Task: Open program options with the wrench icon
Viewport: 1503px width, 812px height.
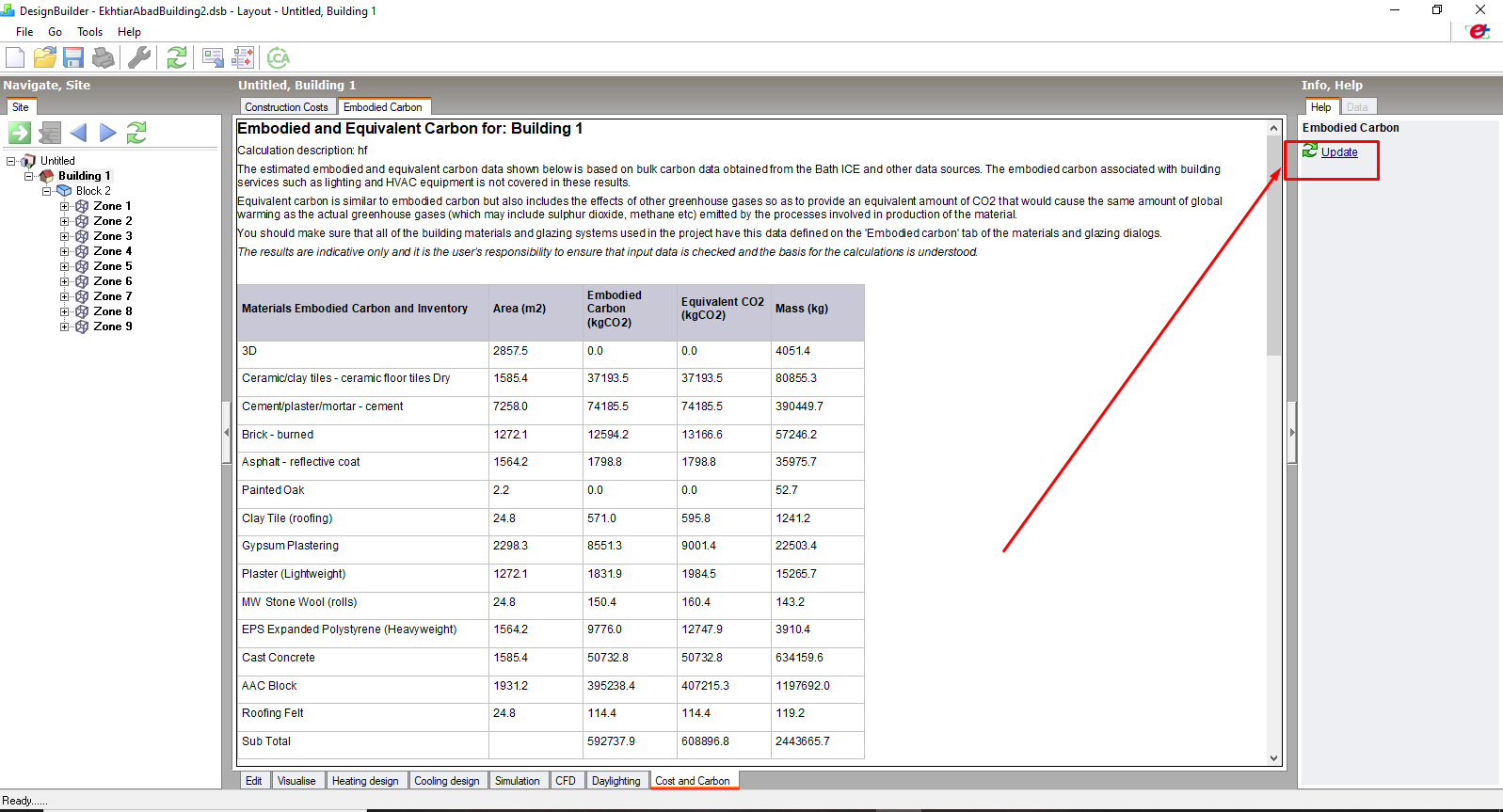Action: tap(139, 58)
